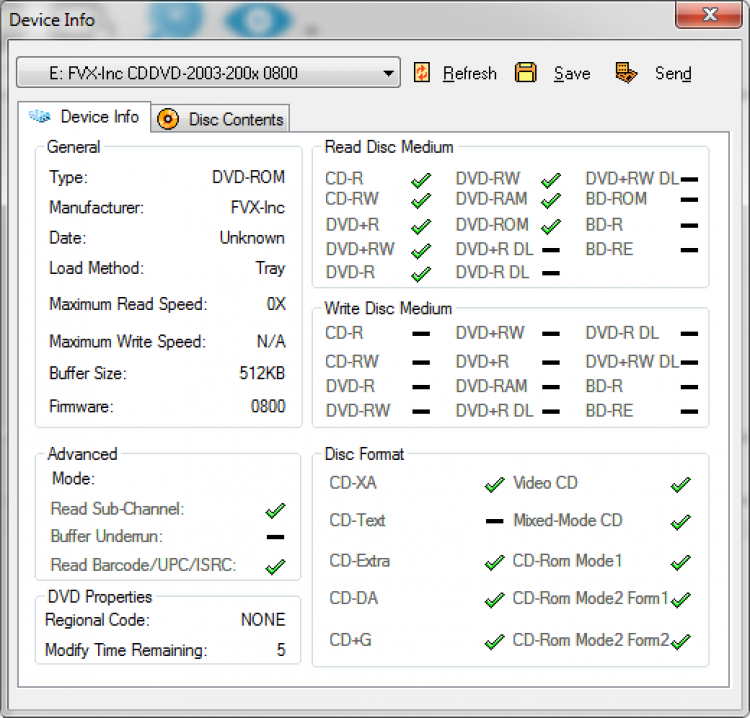Click the write DVD-RW dash

point(421,411)
